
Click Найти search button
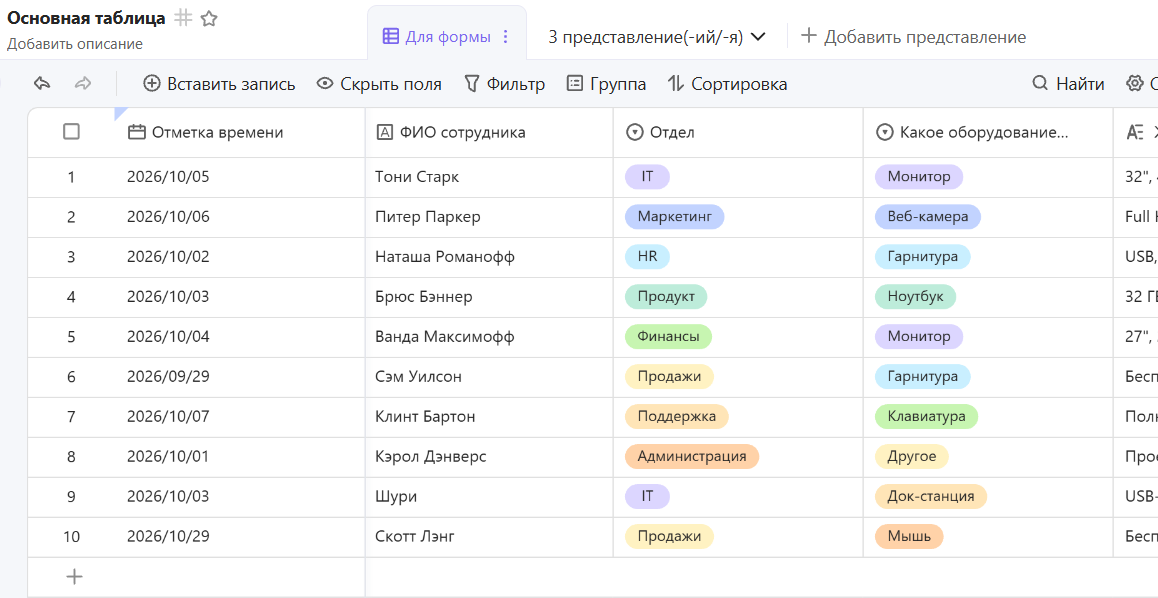[1068, 84]
